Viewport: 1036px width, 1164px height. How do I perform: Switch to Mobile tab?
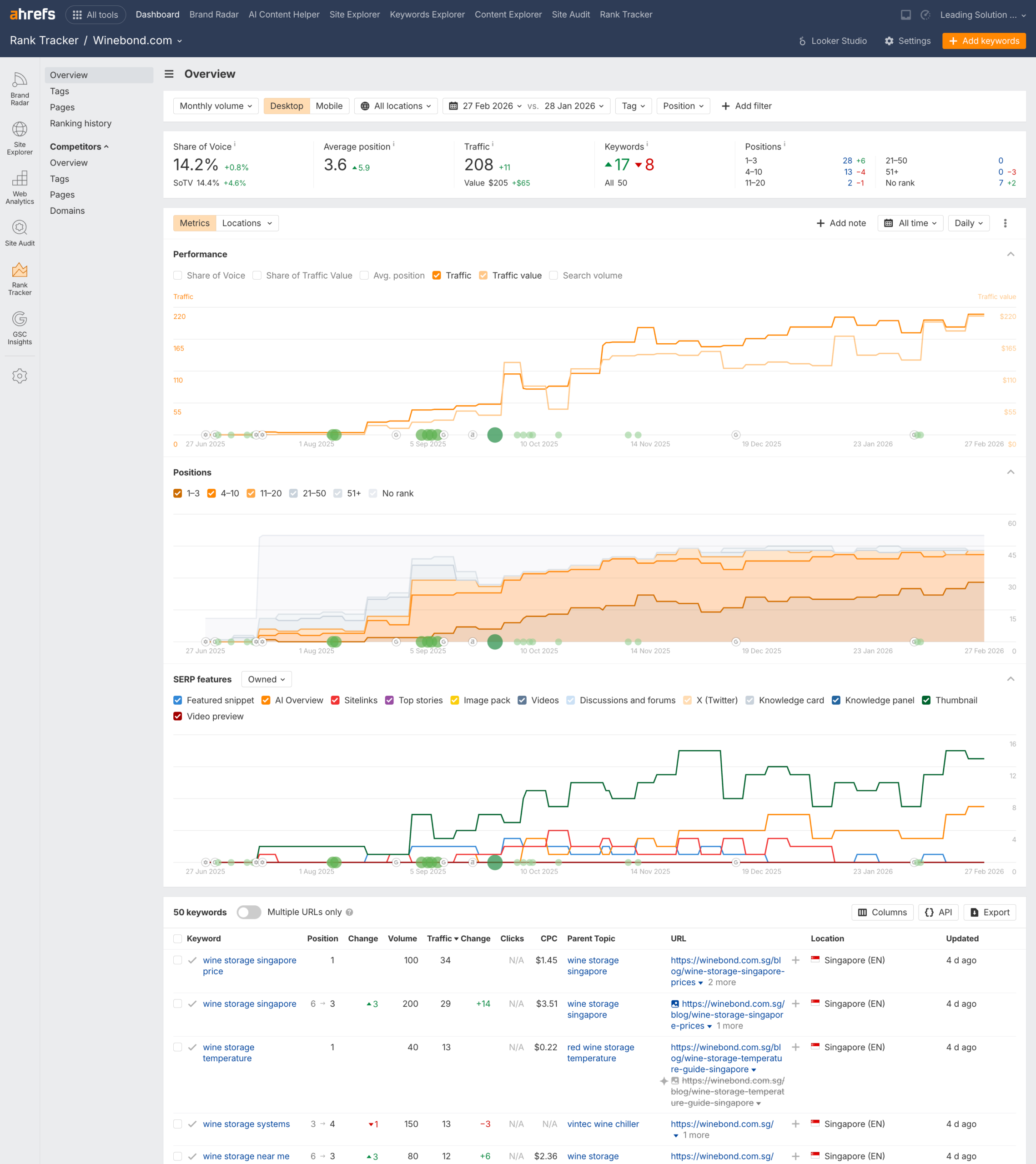329,106
